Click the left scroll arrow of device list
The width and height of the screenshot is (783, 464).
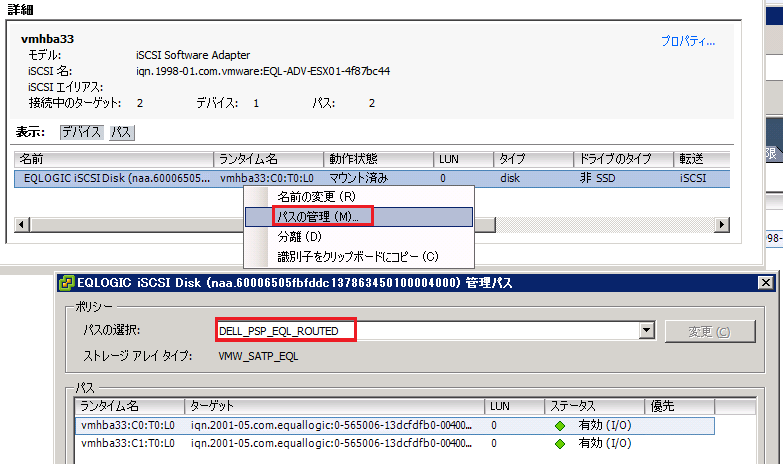tap(21, 224)
